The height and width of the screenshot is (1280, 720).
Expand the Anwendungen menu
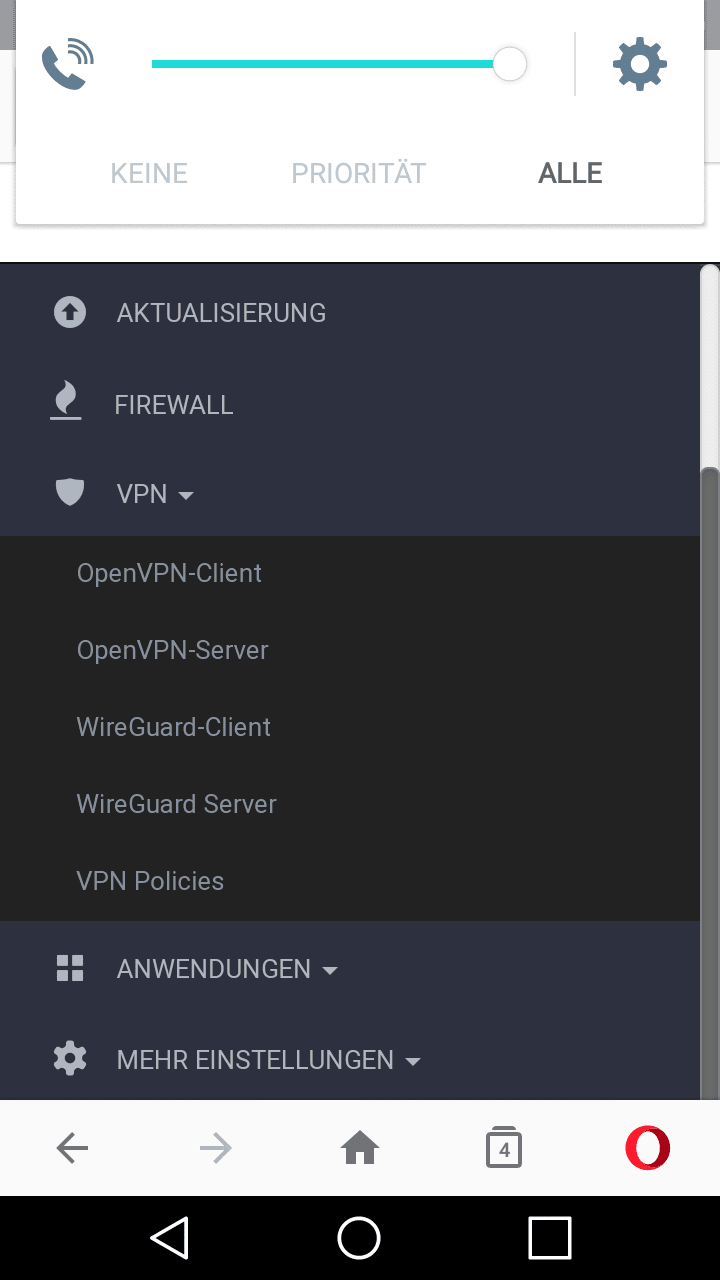coord(227,969)
